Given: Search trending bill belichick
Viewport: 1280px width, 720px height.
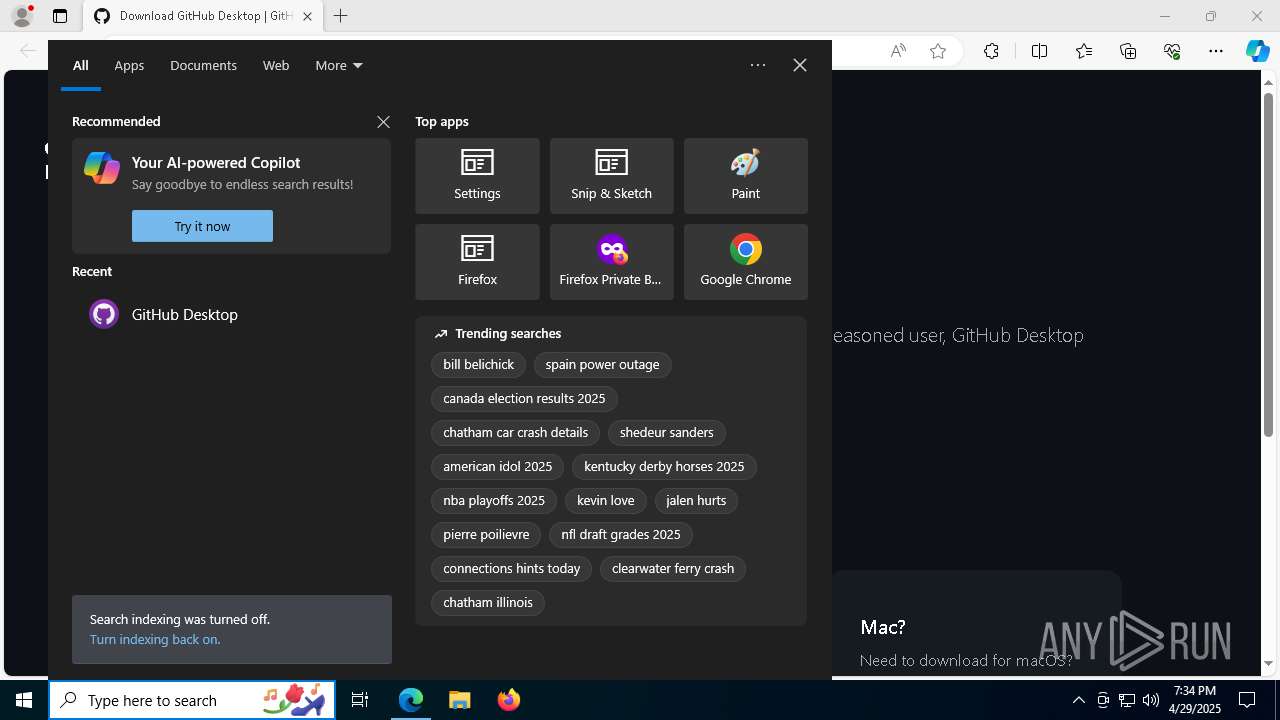Looking at the screenshot, I should click(478, 365).
